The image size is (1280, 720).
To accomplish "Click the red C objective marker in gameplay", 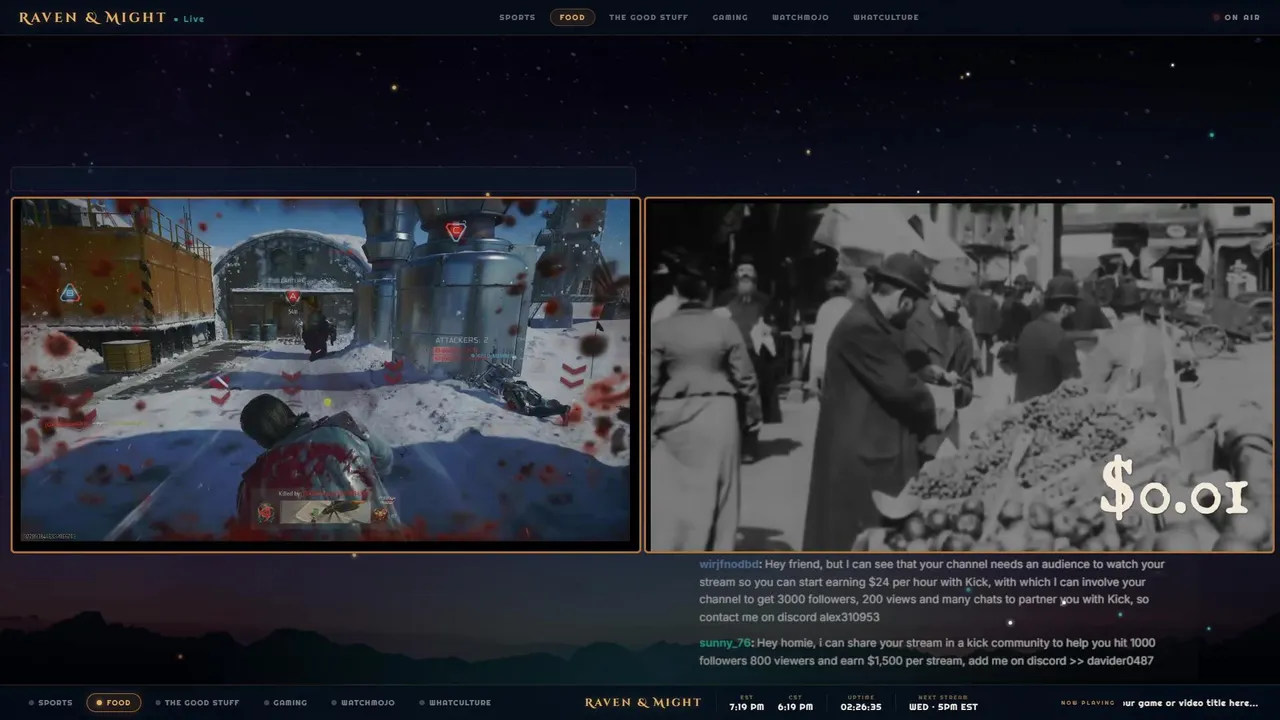I will [456, 230].
